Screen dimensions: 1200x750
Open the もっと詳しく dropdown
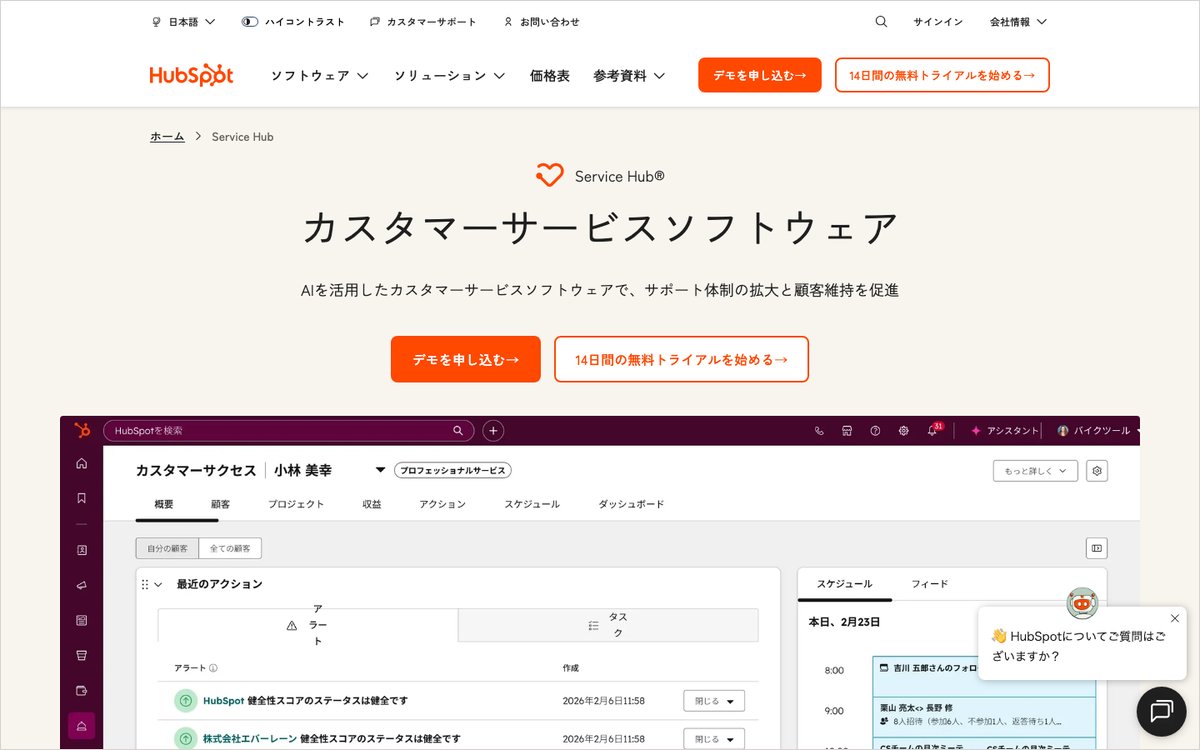pos(1035,471)
